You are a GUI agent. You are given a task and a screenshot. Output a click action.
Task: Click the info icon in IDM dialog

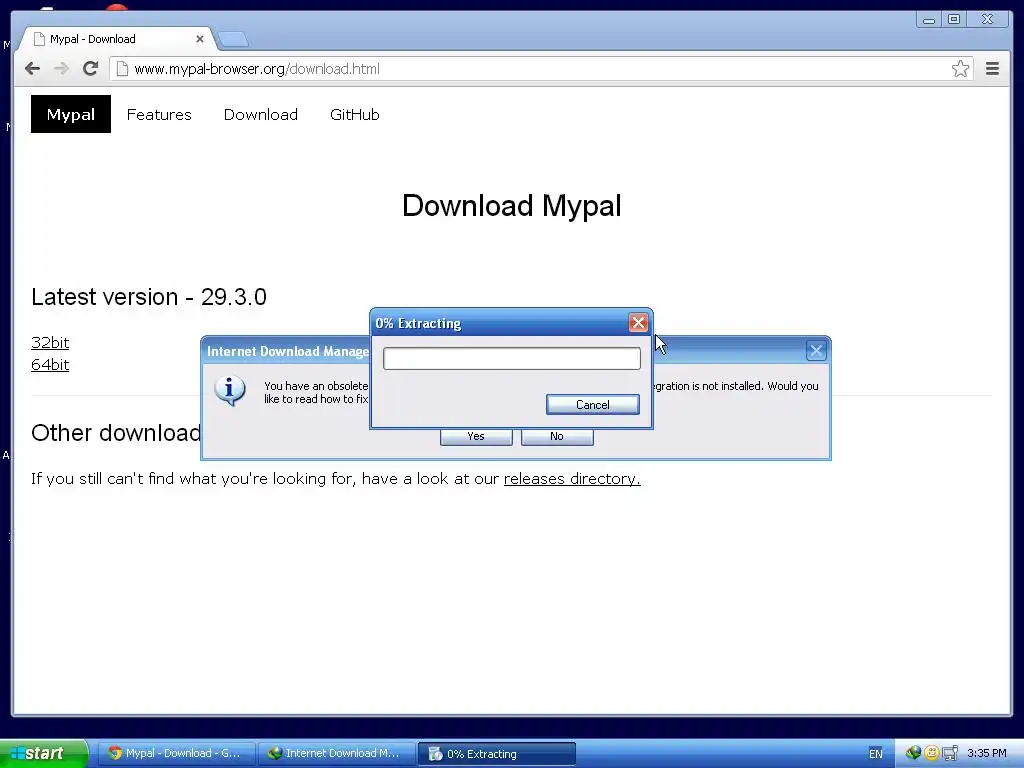pyautogui.click(x=230, y=391)
